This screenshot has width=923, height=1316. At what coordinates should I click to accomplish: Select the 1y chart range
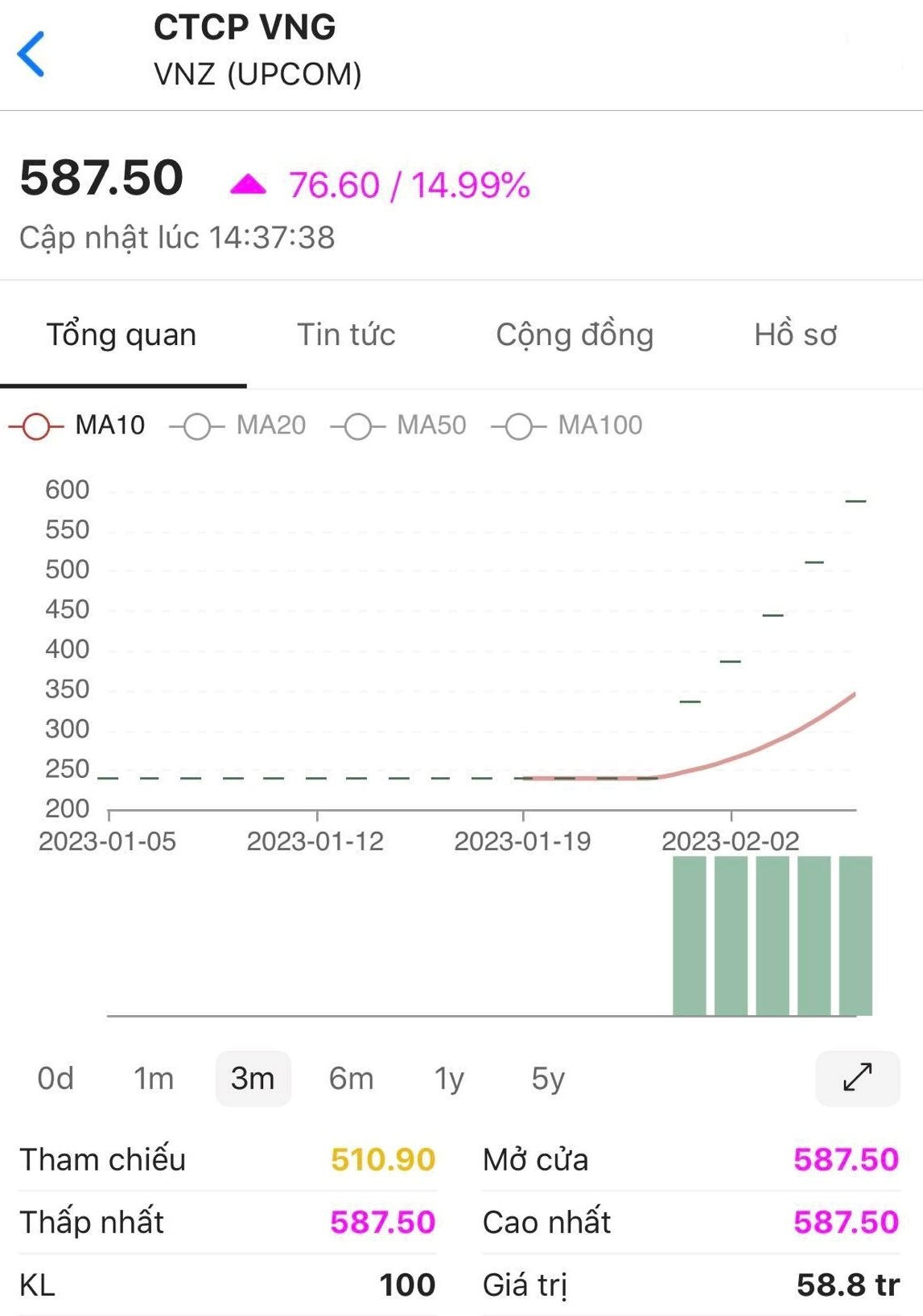pos(449,1078)
